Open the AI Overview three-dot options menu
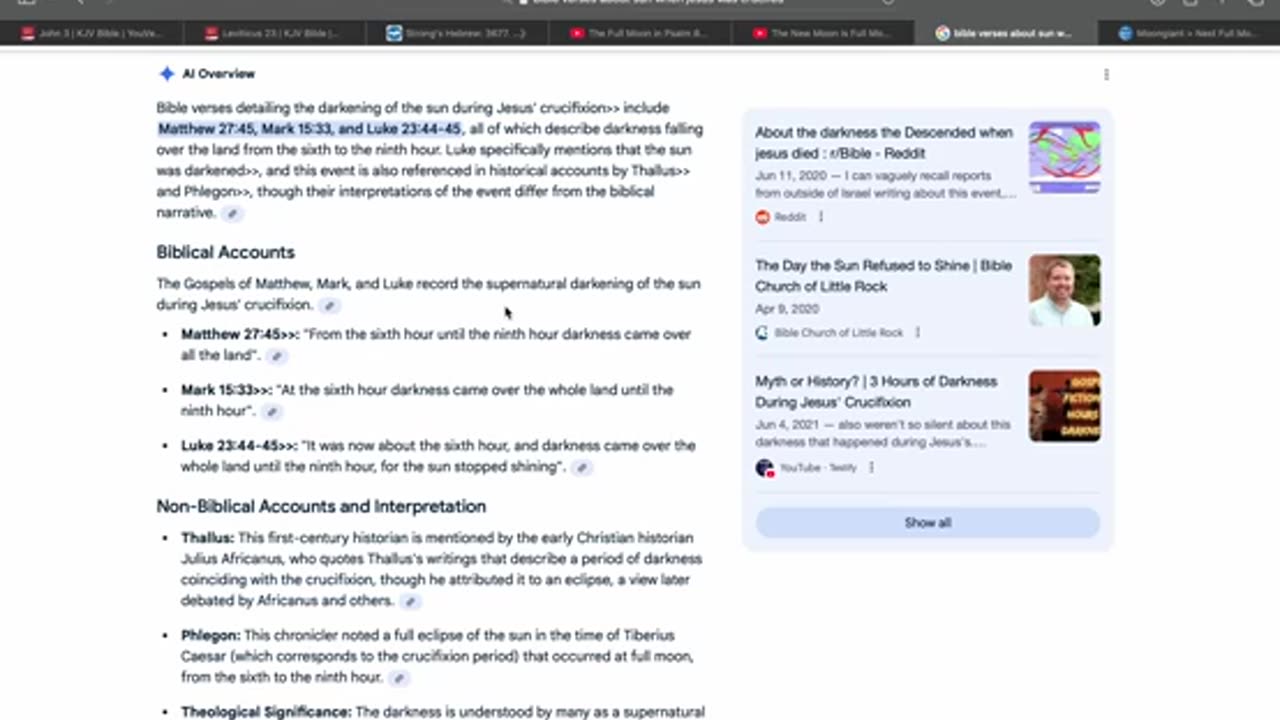The height and width of the screenshot is (720, 1280). tap(1106, 75)
